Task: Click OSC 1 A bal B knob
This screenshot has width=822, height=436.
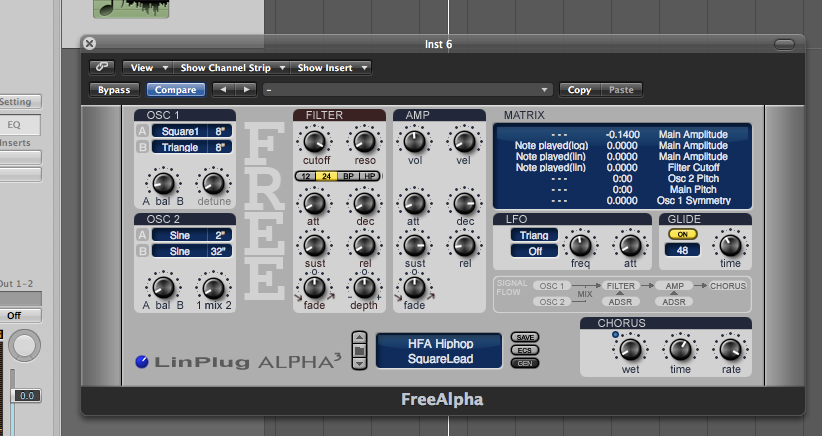Action: (x=163, y=183)
